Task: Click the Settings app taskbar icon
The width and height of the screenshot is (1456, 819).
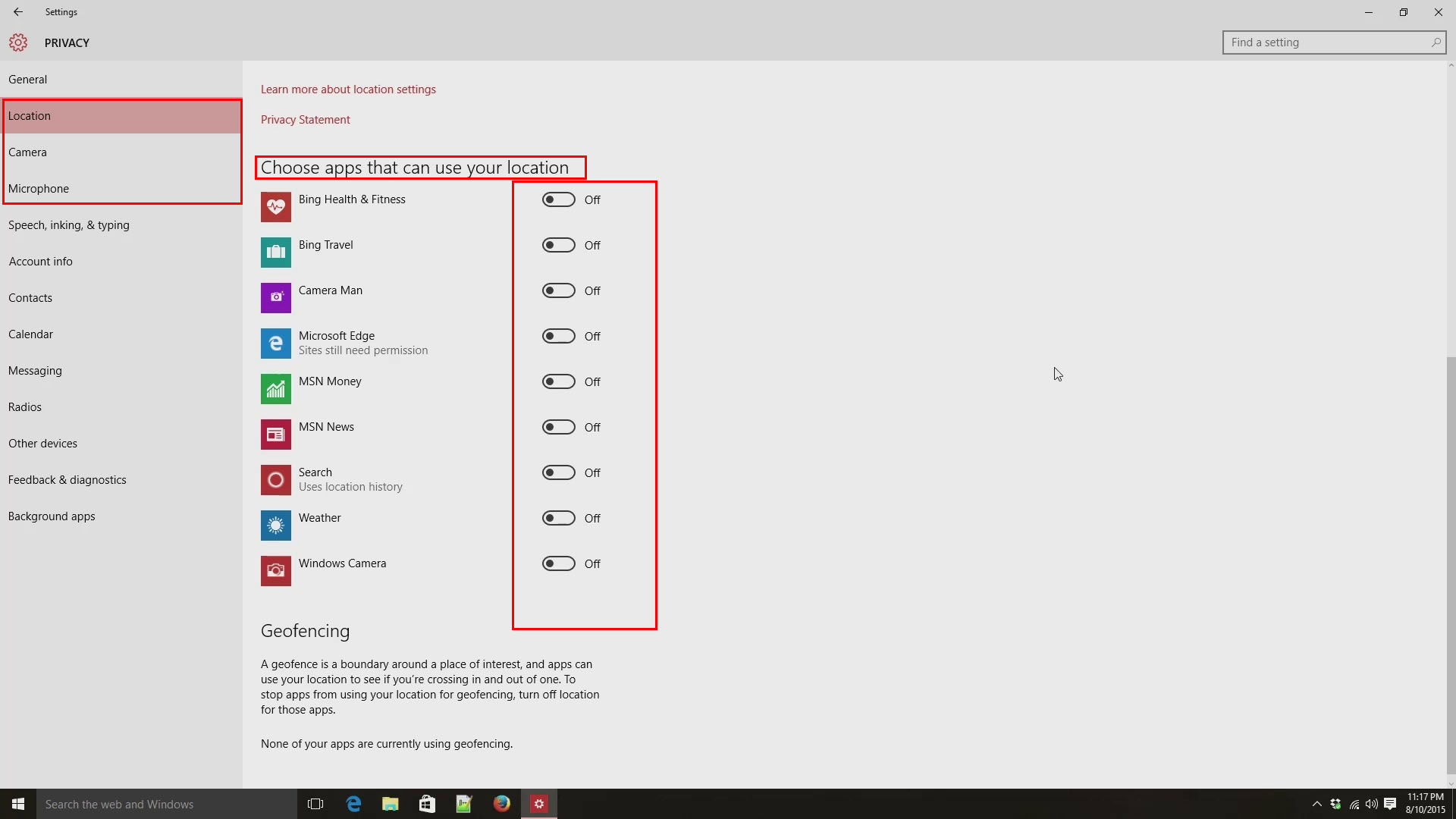Action: click(539, 804)
